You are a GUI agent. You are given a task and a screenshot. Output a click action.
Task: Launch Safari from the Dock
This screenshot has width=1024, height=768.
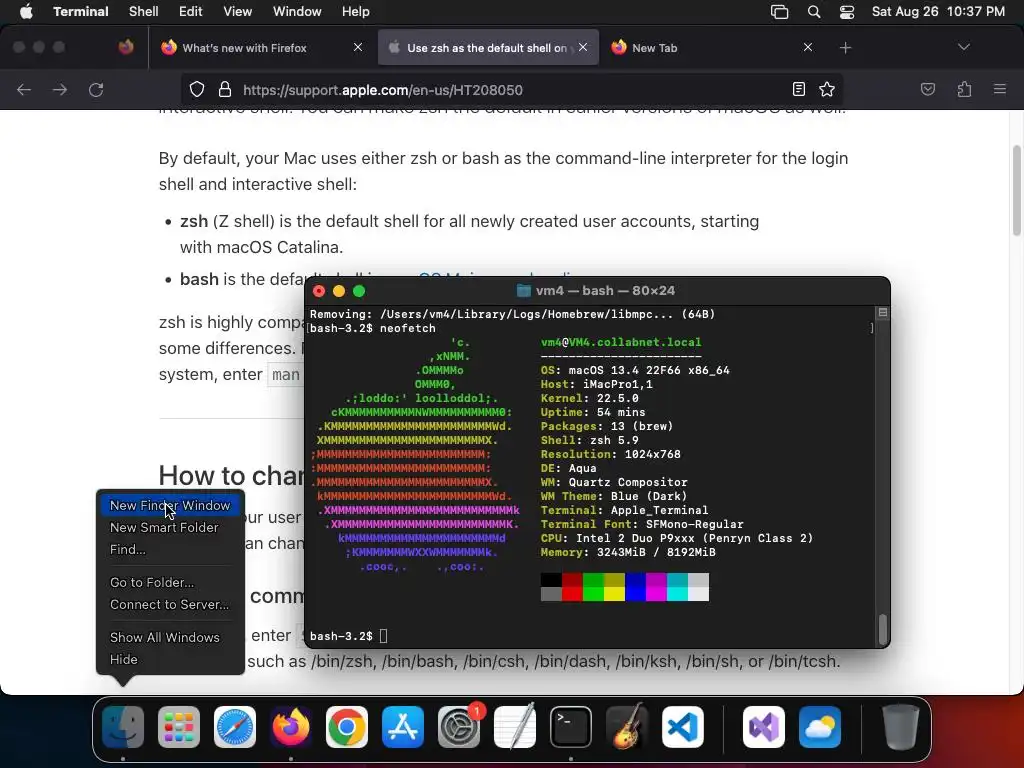(x=235, y=727)
